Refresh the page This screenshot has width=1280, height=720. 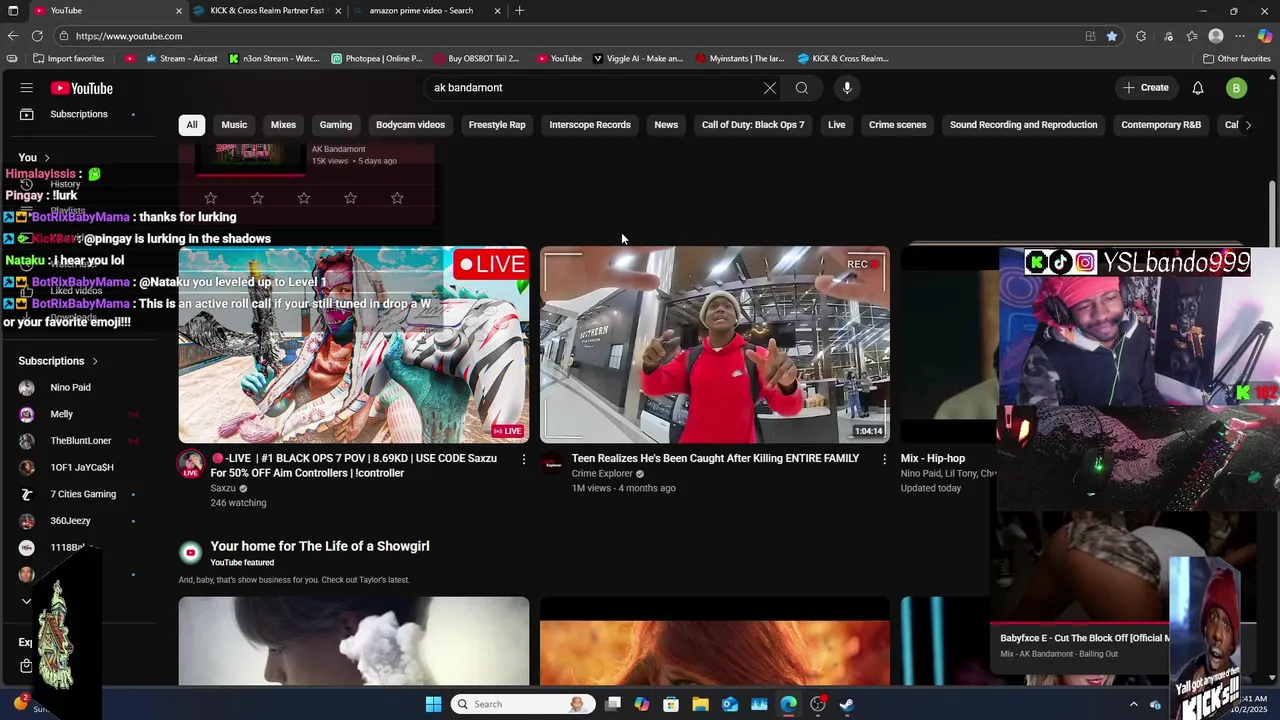click(37, 36)
